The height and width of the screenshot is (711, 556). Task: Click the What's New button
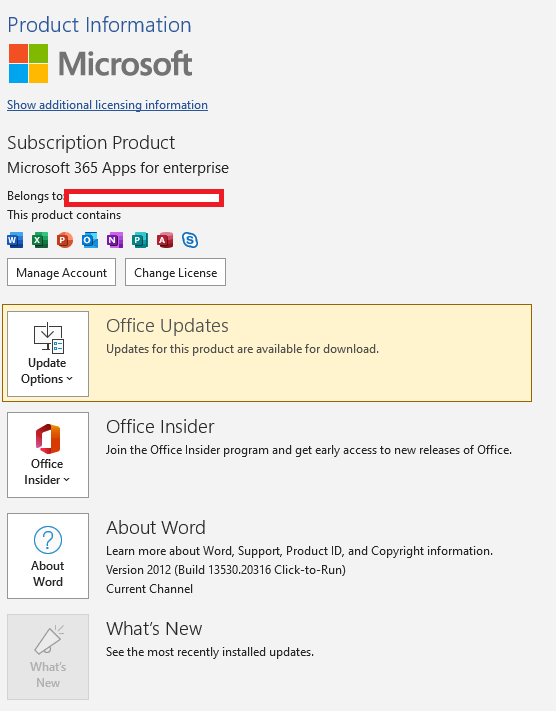pyautogui.click(x=48, y=657)
